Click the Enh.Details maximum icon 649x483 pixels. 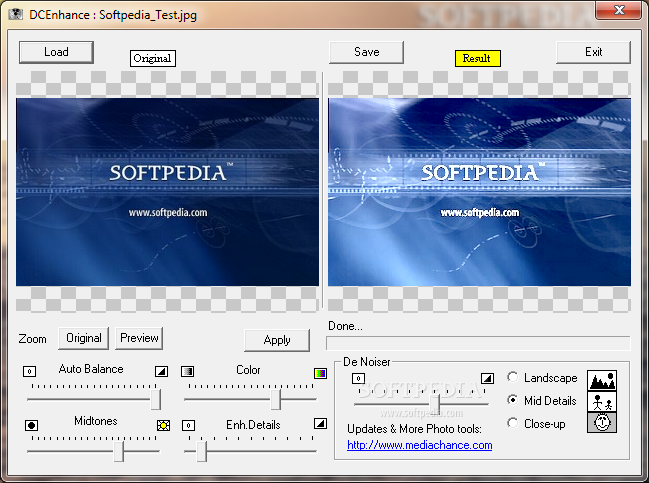tap(320, 423)
